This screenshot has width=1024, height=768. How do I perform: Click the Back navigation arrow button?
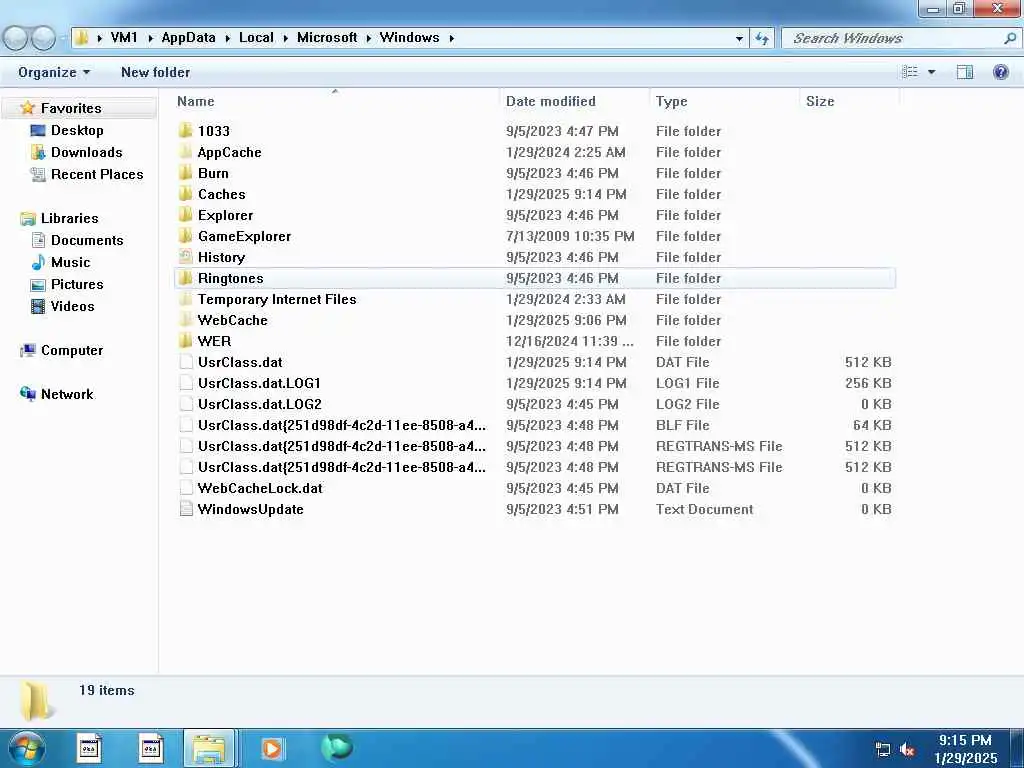16,39
